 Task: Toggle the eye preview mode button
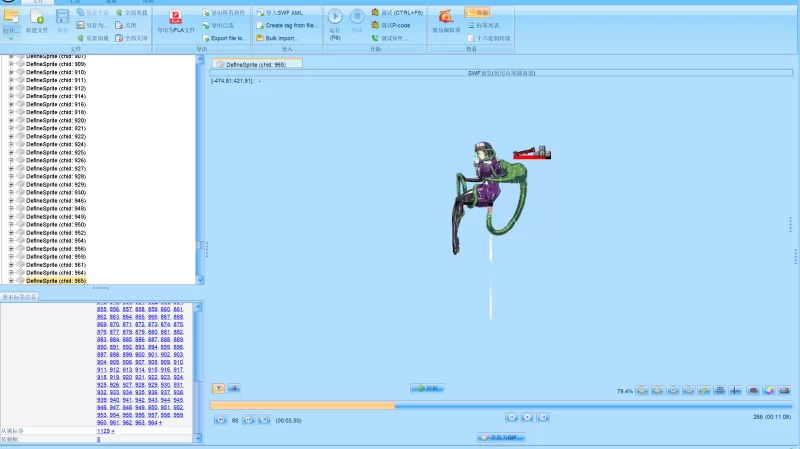218,389
